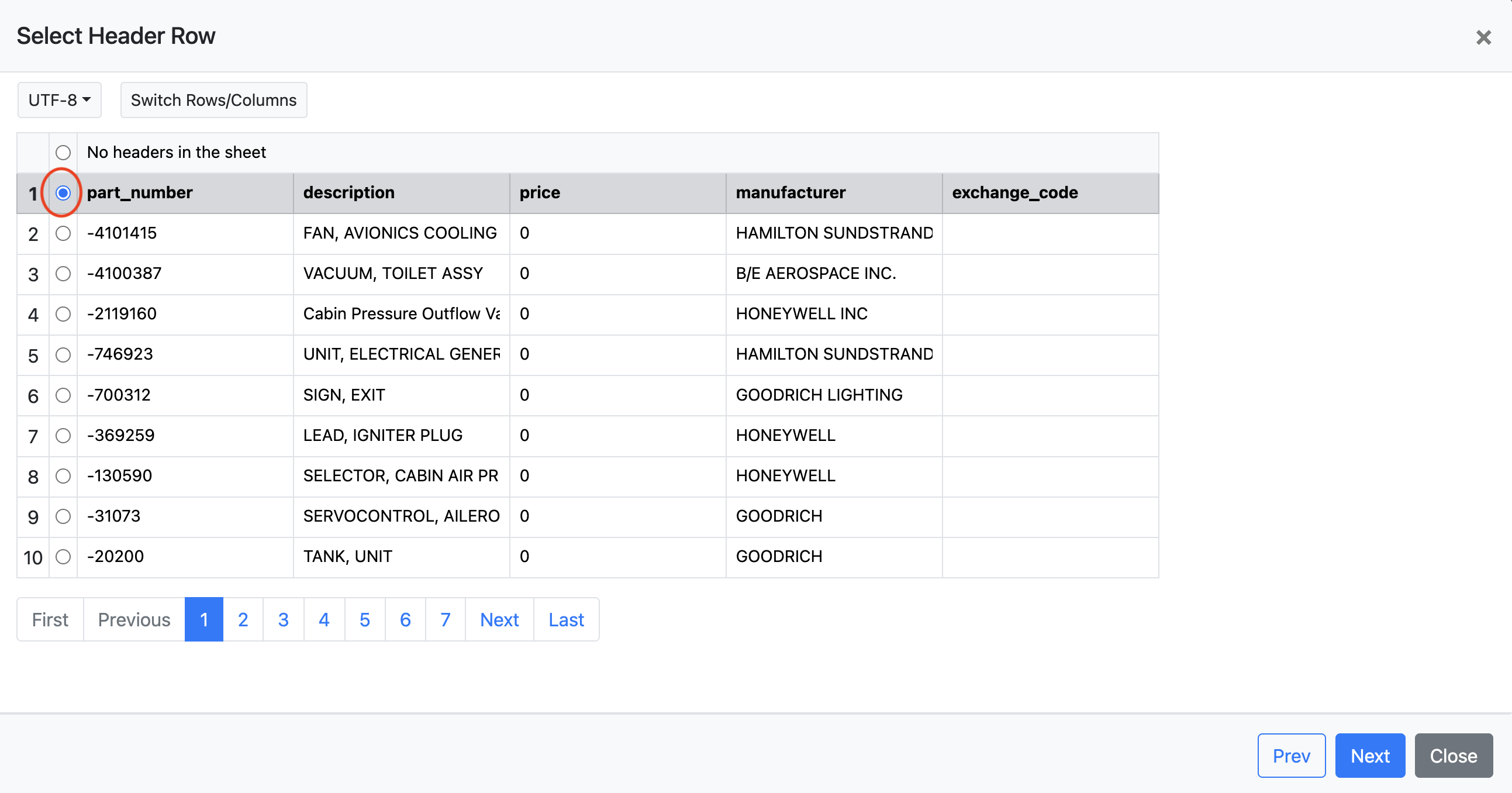Click pagination Next link

pyautogui.click(x=499, y=619)
